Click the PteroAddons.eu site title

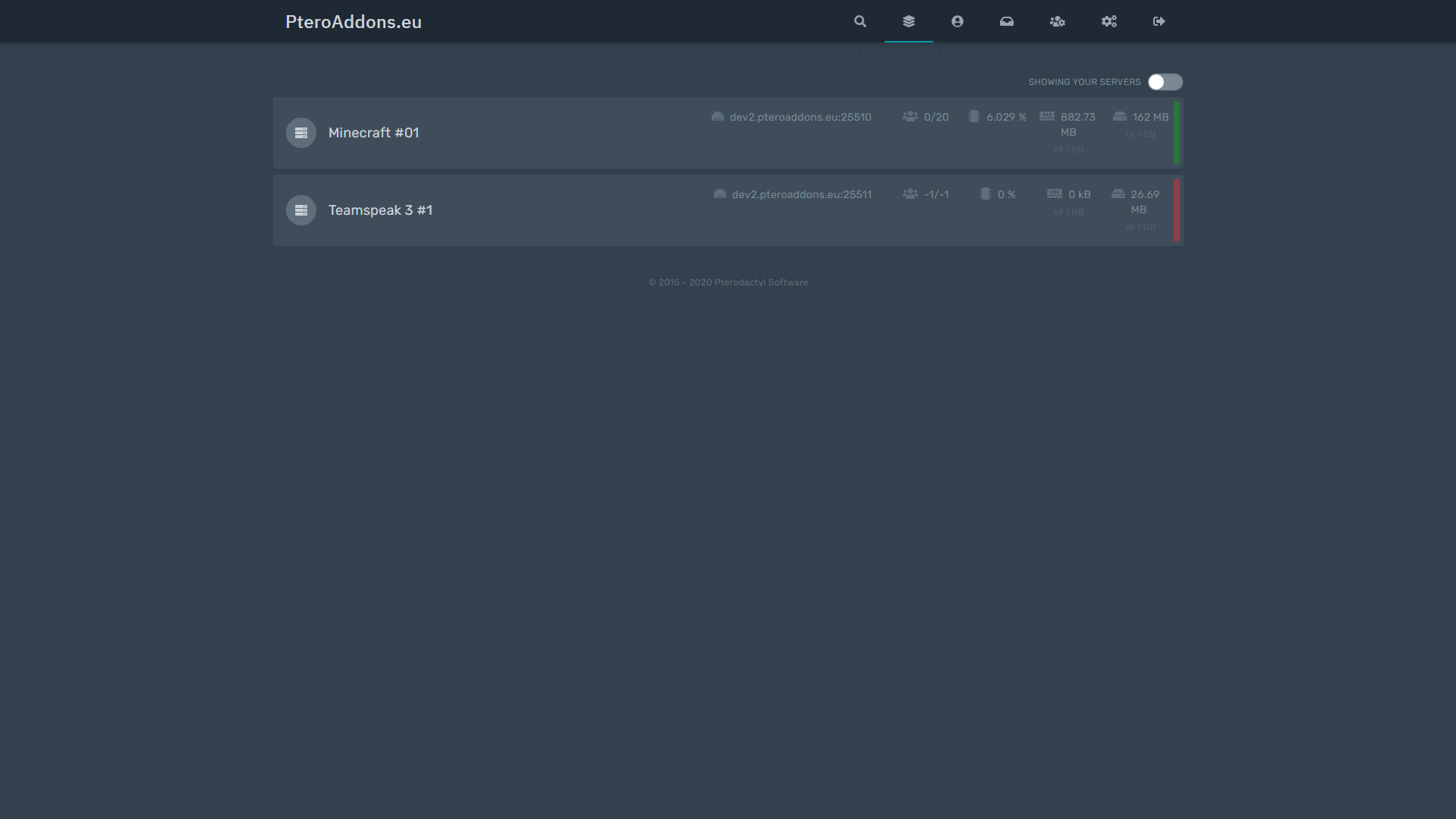(353, 22)
